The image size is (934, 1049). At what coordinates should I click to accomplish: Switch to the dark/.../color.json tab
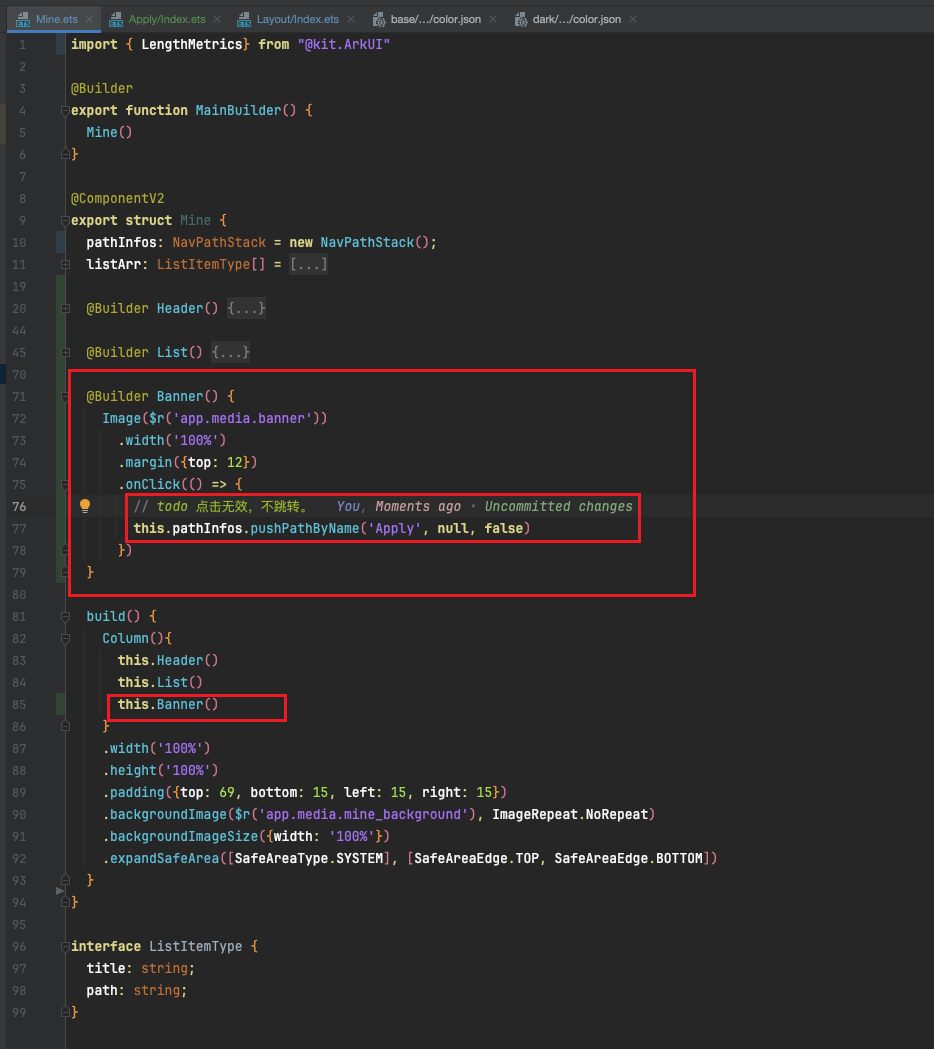[576, 19]
